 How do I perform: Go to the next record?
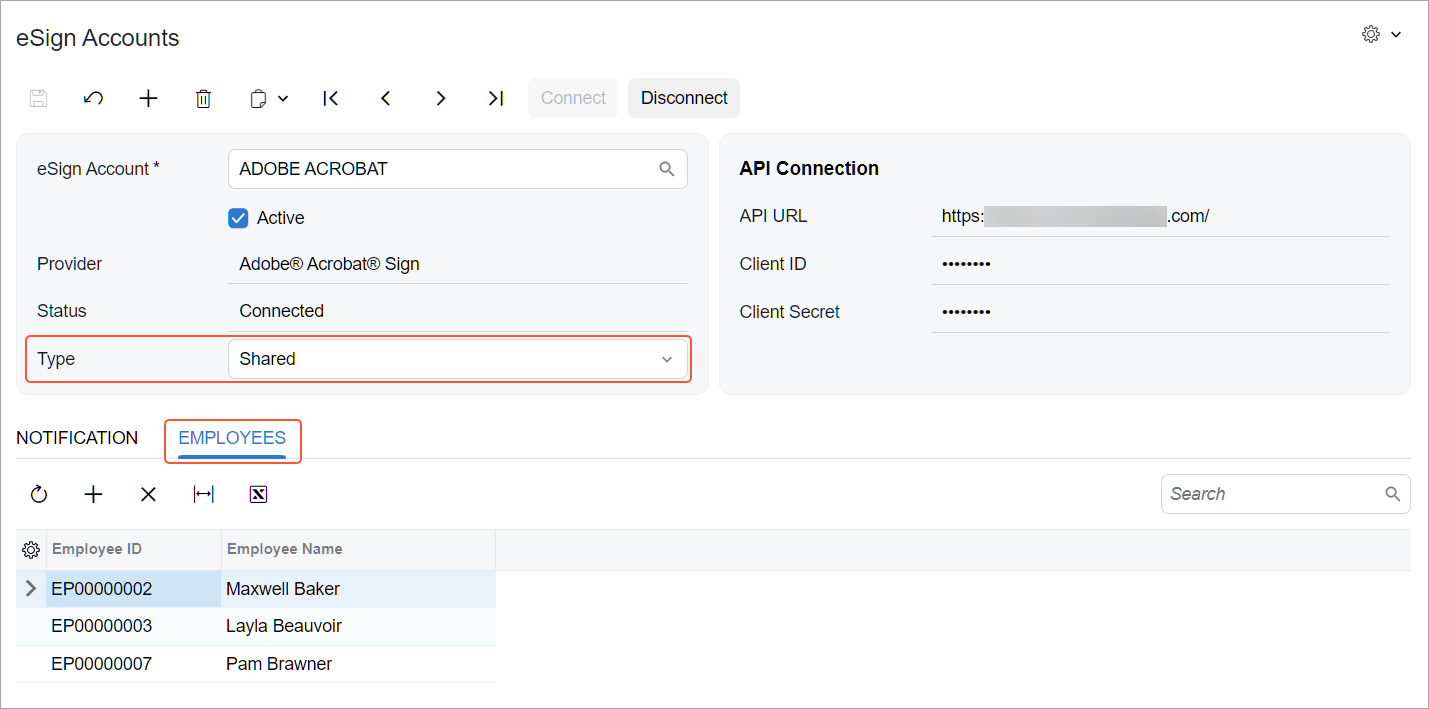(440, 98)
